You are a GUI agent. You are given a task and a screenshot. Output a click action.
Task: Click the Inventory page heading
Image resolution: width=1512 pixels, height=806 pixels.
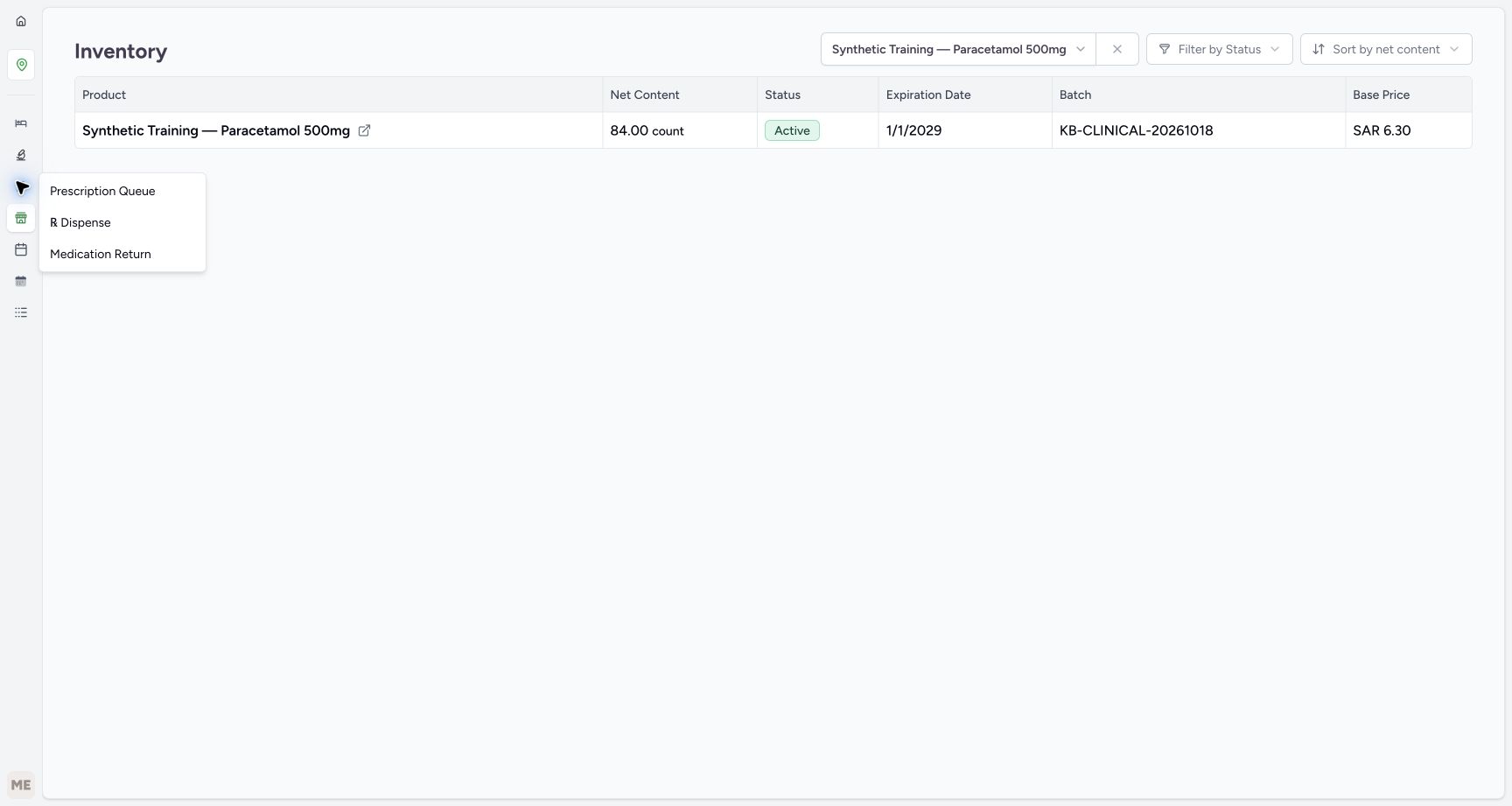121,51
